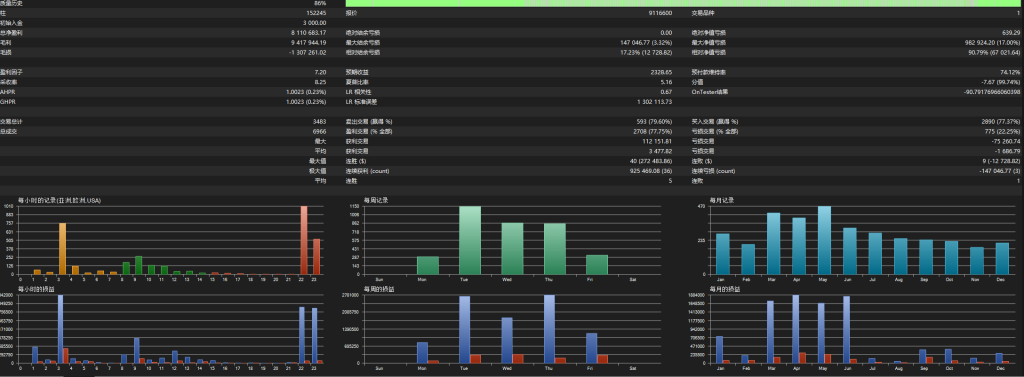This screenshot has height=377, width=1024.
Task: Click gross loss value -1 307 261.02
Action: (308, 52)
